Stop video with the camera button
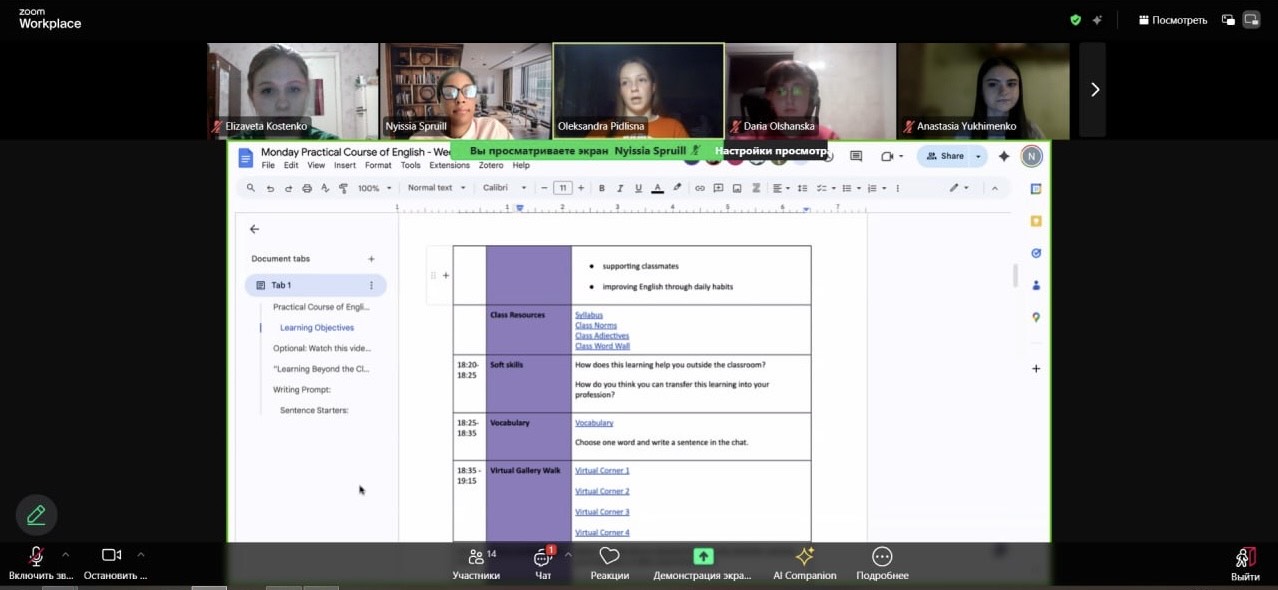Image resolution: width=1278 pixels, height=590 pixels. click(x=111, y=556)
